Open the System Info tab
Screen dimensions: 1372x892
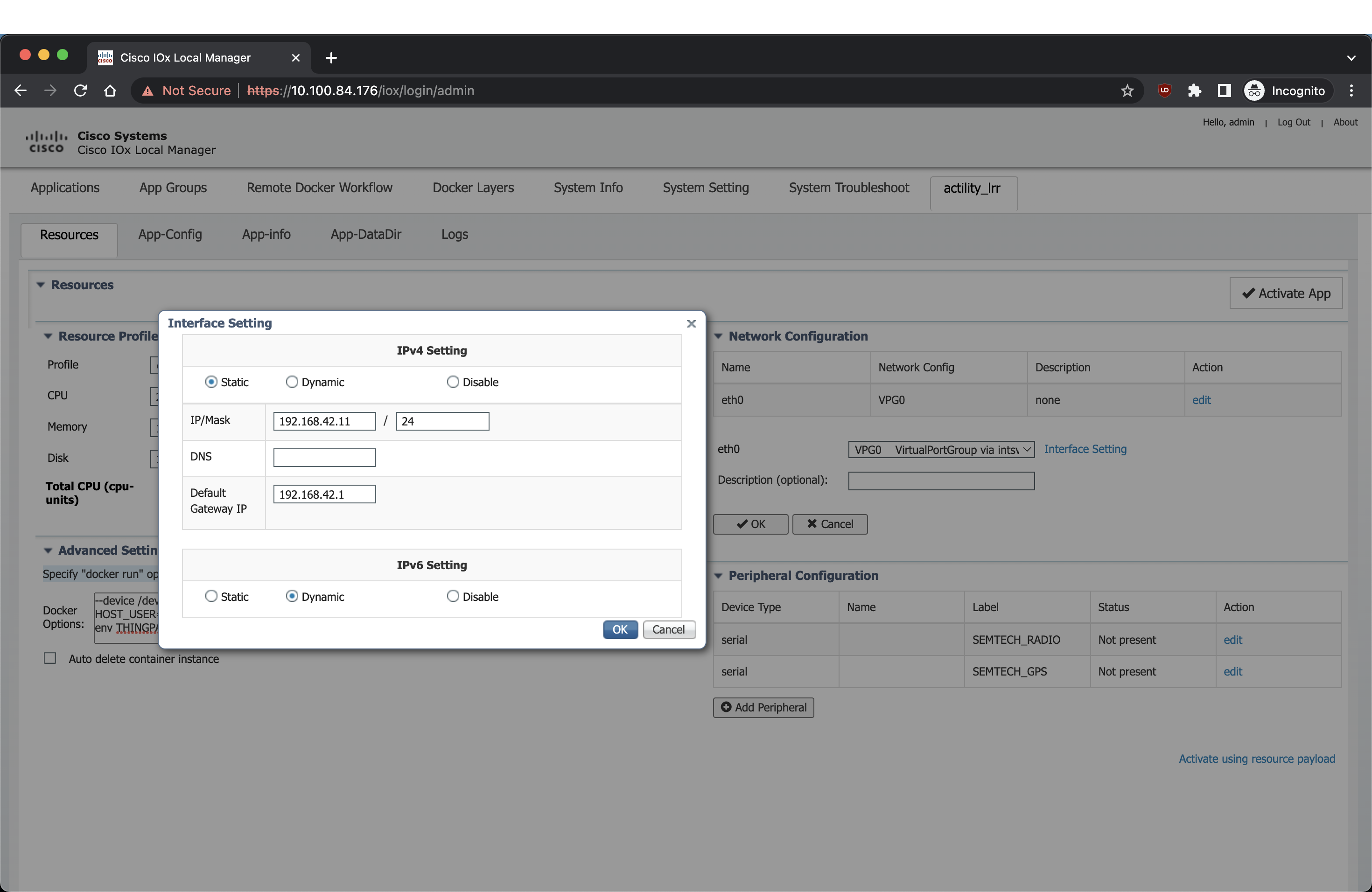pyautogui.click(x=588, y=188)
